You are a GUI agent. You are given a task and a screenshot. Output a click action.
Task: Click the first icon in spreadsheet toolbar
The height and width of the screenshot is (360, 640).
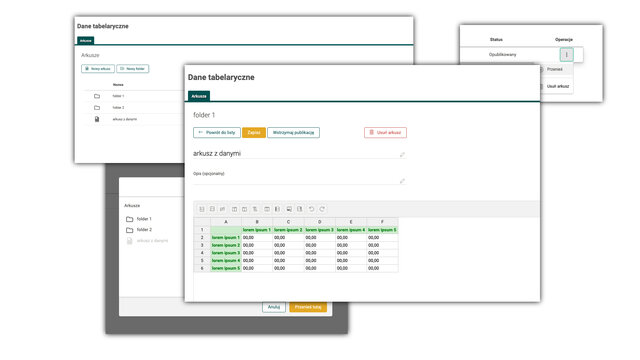coord(202,209)
